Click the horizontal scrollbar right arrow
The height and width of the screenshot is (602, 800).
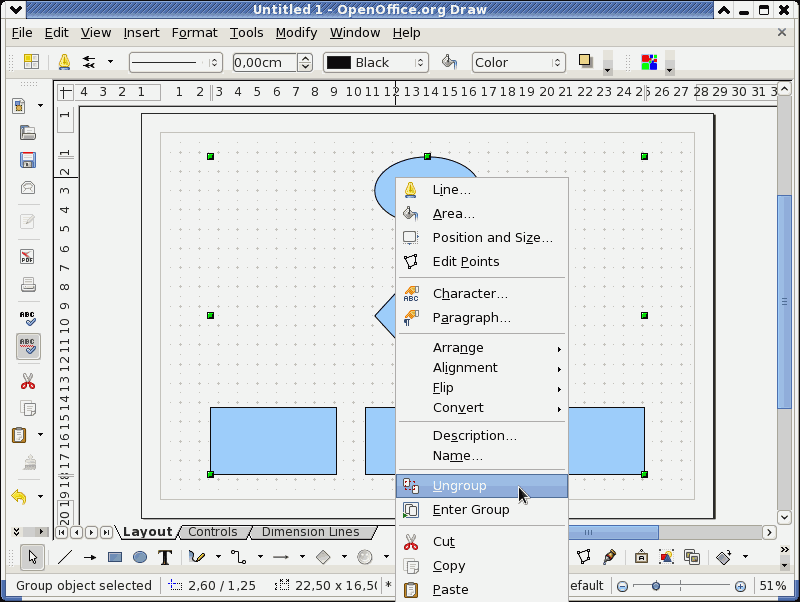(x=769, y=532)
